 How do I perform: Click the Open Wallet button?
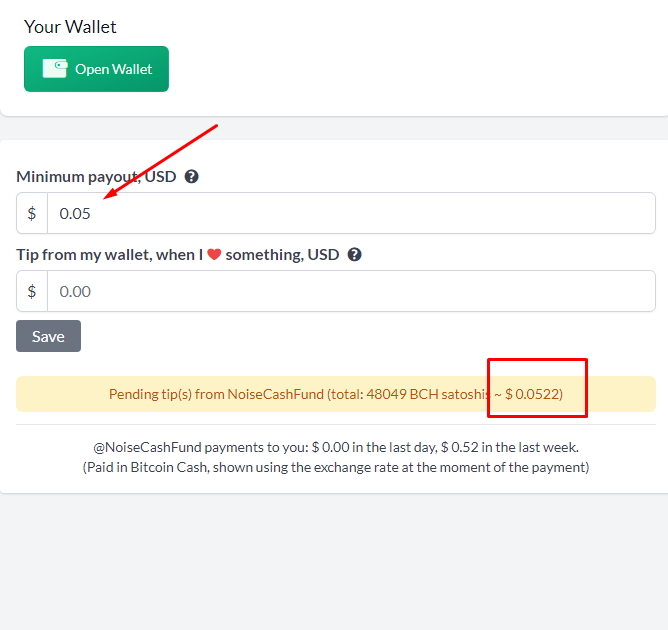pyautogui.click(x=96, y=69)
